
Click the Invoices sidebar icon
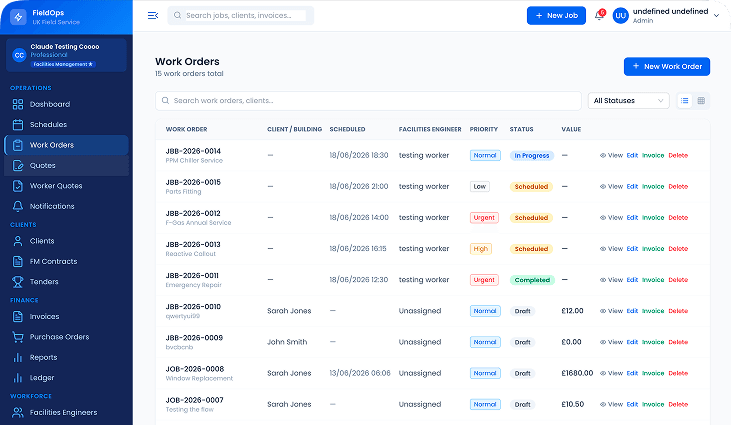[x=18, y=316]
